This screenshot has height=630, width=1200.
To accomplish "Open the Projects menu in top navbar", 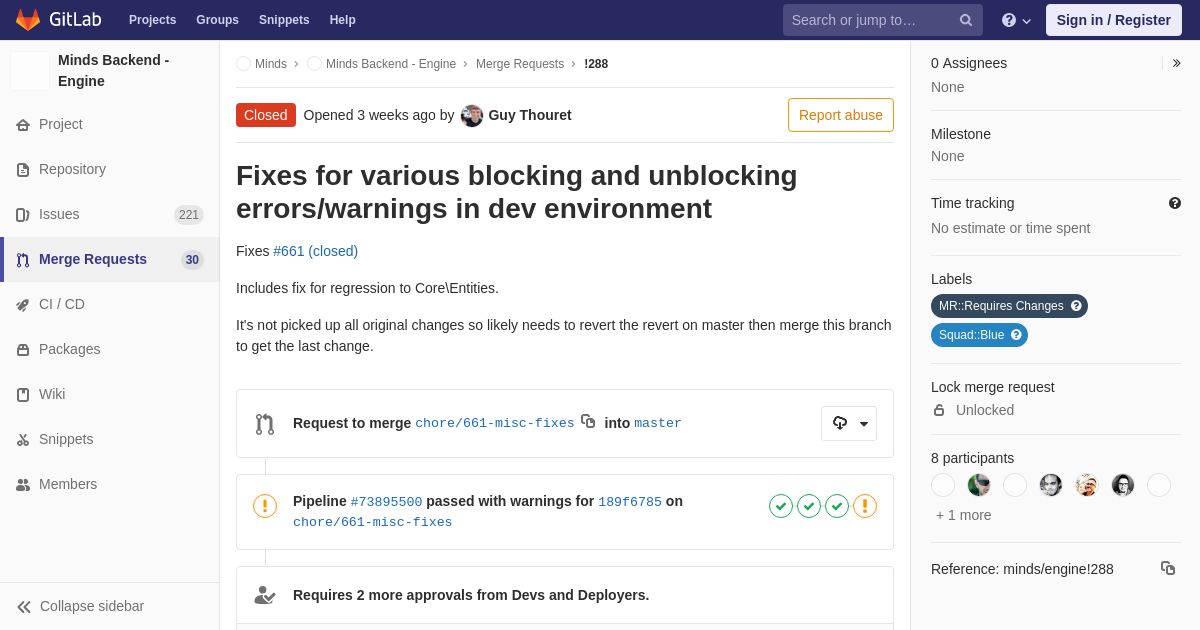I will (152, 20).
